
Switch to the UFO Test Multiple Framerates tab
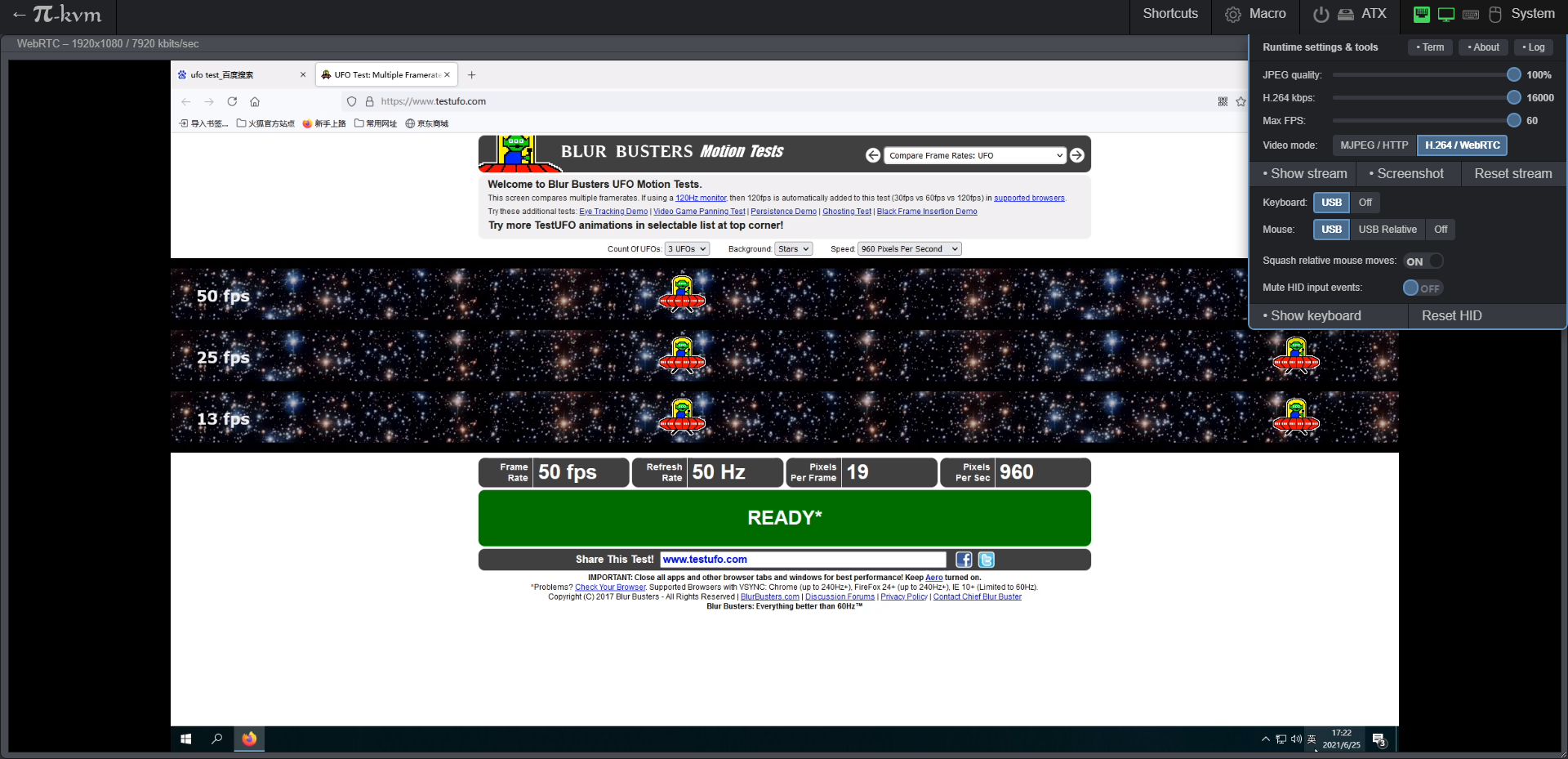(386, 74)
